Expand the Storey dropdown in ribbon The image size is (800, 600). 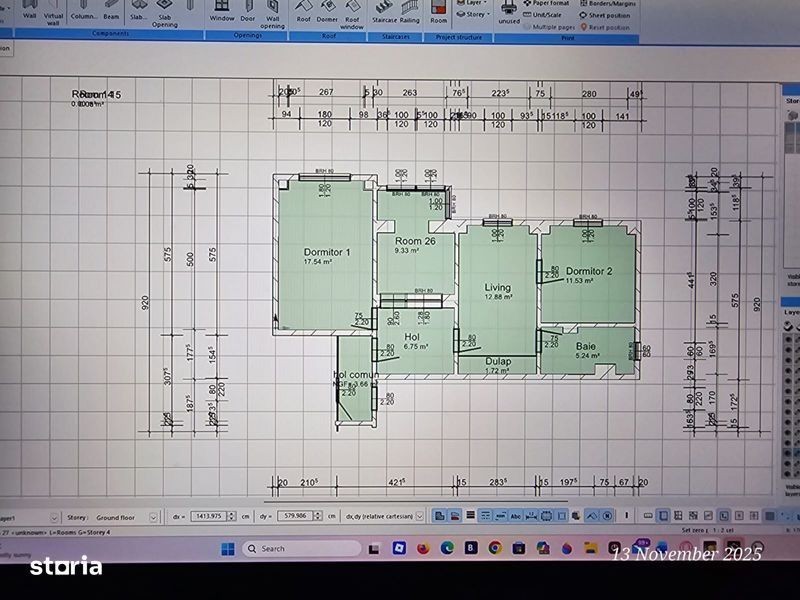click(473, 14)
